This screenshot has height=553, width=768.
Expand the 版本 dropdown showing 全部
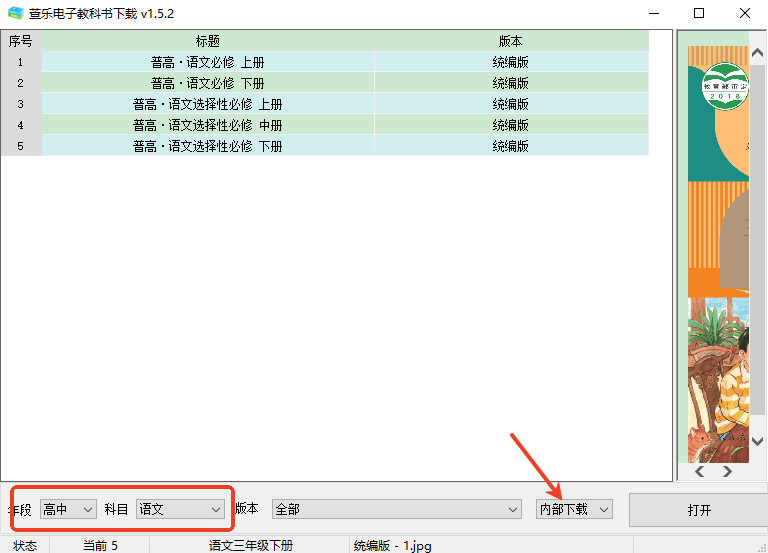click(396, 509)
